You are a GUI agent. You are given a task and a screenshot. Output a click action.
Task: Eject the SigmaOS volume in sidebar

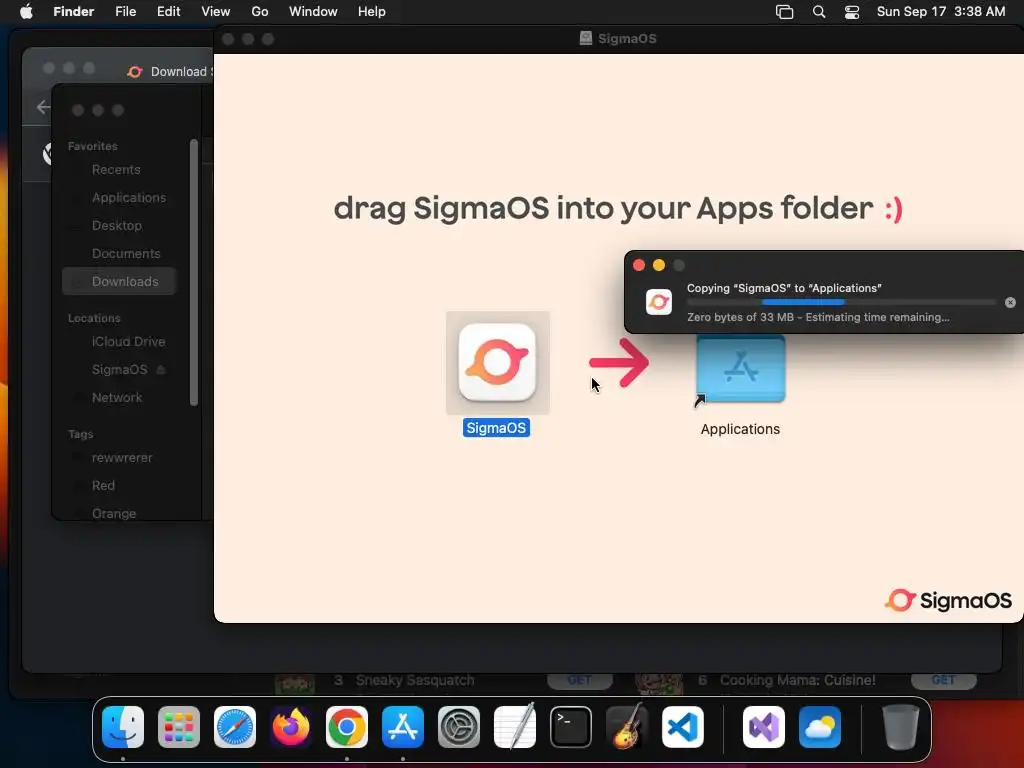[x=161, y=370]
